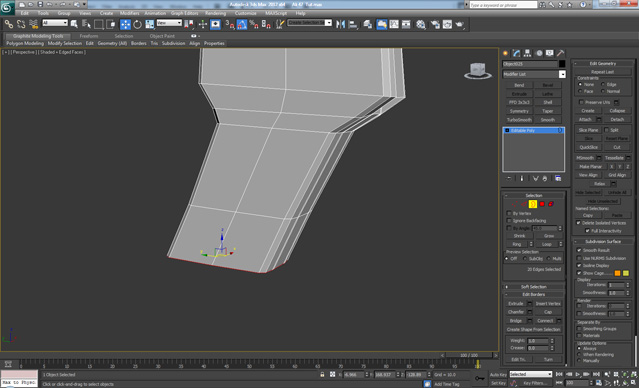The image size is (639, 388).
Task: Open the selection filter All dropdown
Action: [x=55, y=23]
